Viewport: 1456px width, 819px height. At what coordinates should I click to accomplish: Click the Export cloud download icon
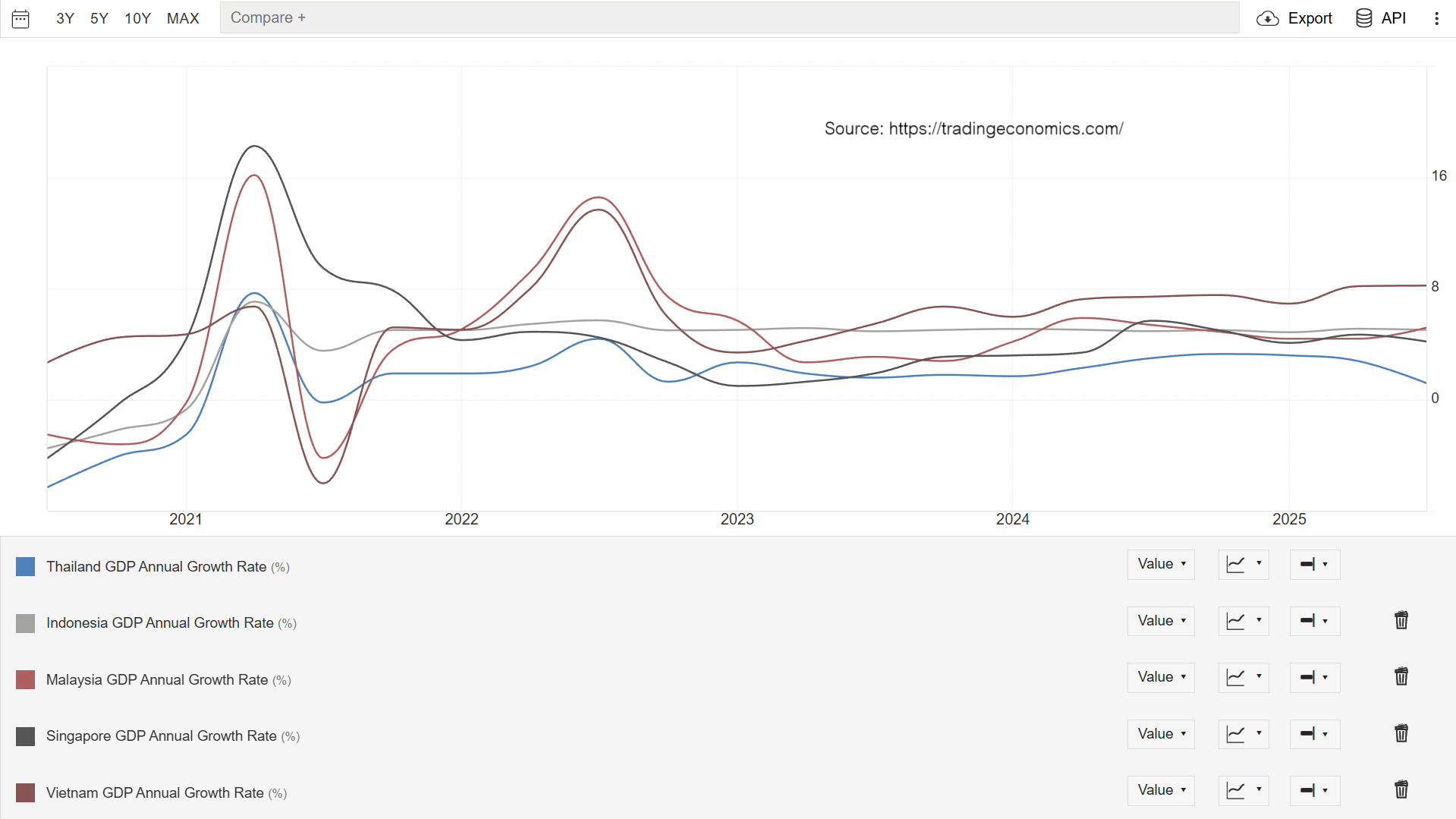[x=1267, y=18]
